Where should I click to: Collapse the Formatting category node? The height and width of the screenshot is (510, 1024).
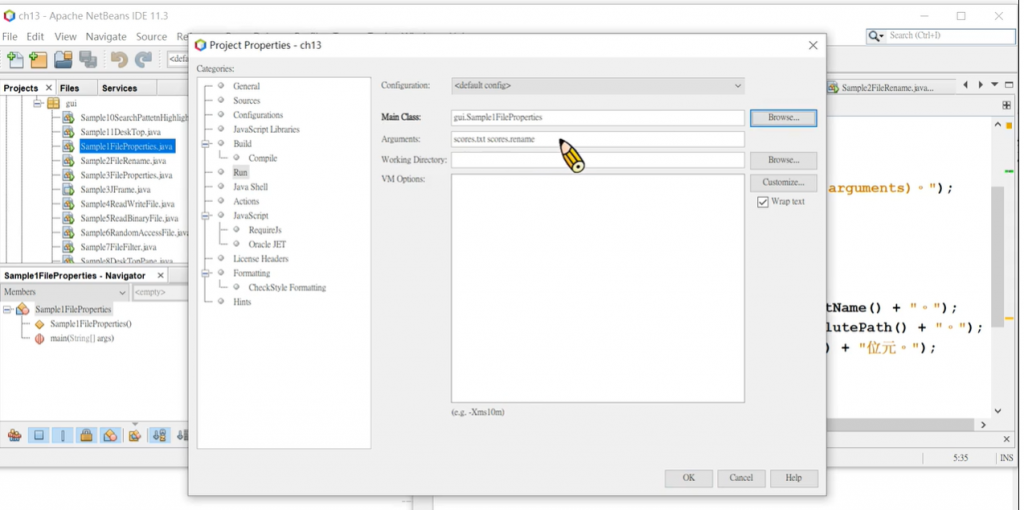(206, 273)
